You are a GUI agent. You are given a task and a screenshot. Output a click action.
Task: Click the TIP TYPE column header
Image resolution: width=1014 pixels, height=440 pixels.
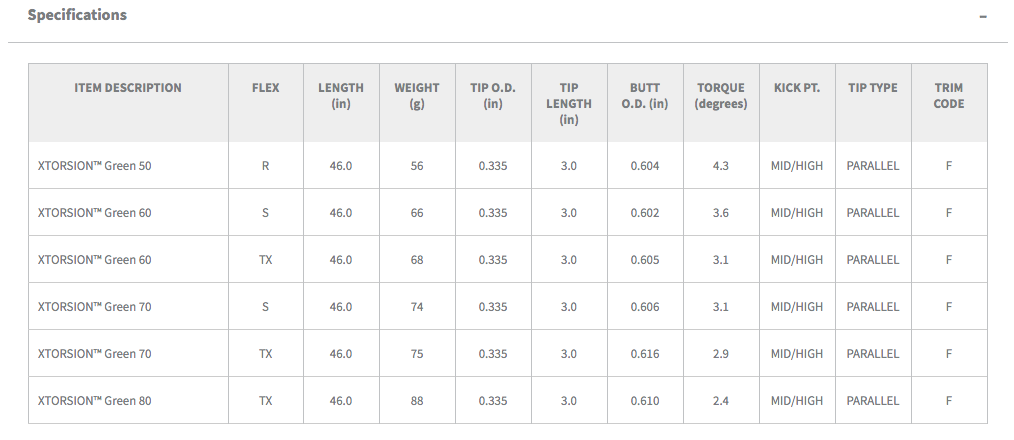(x=873, y=88)
